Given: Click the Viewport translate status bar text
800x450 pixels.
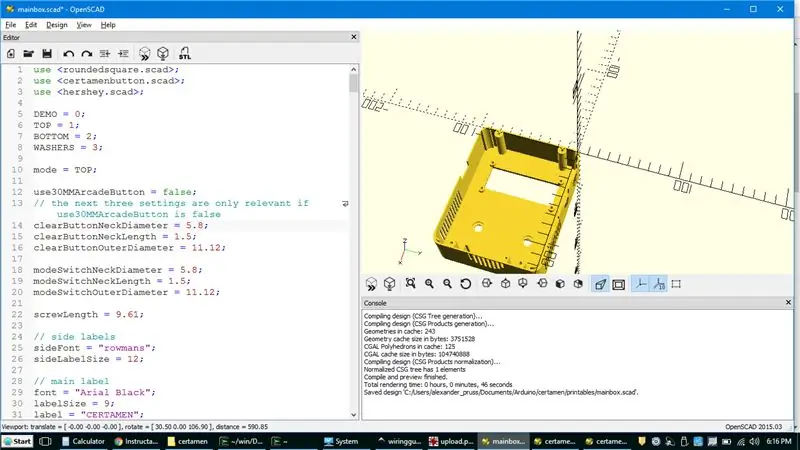Looking at the screenshot, I should [135, 427].
